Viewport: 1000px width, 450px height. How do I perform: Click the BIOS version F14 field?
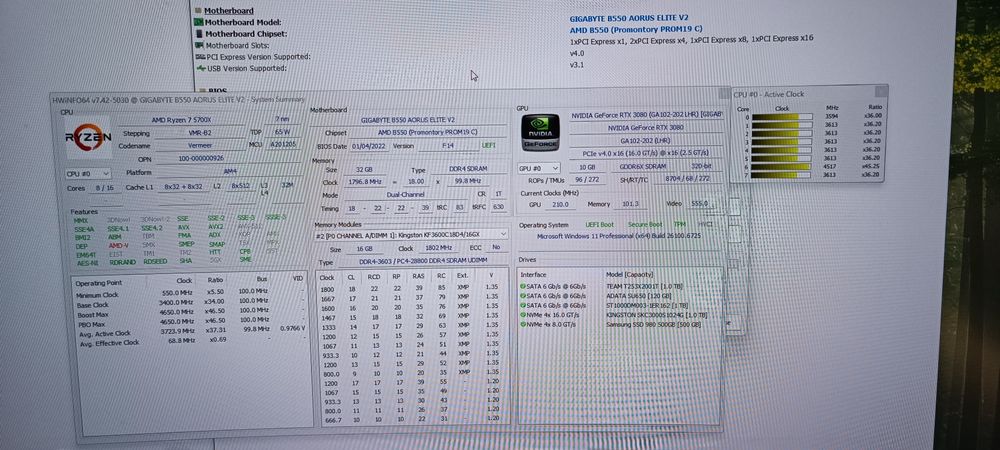[449, 146]
